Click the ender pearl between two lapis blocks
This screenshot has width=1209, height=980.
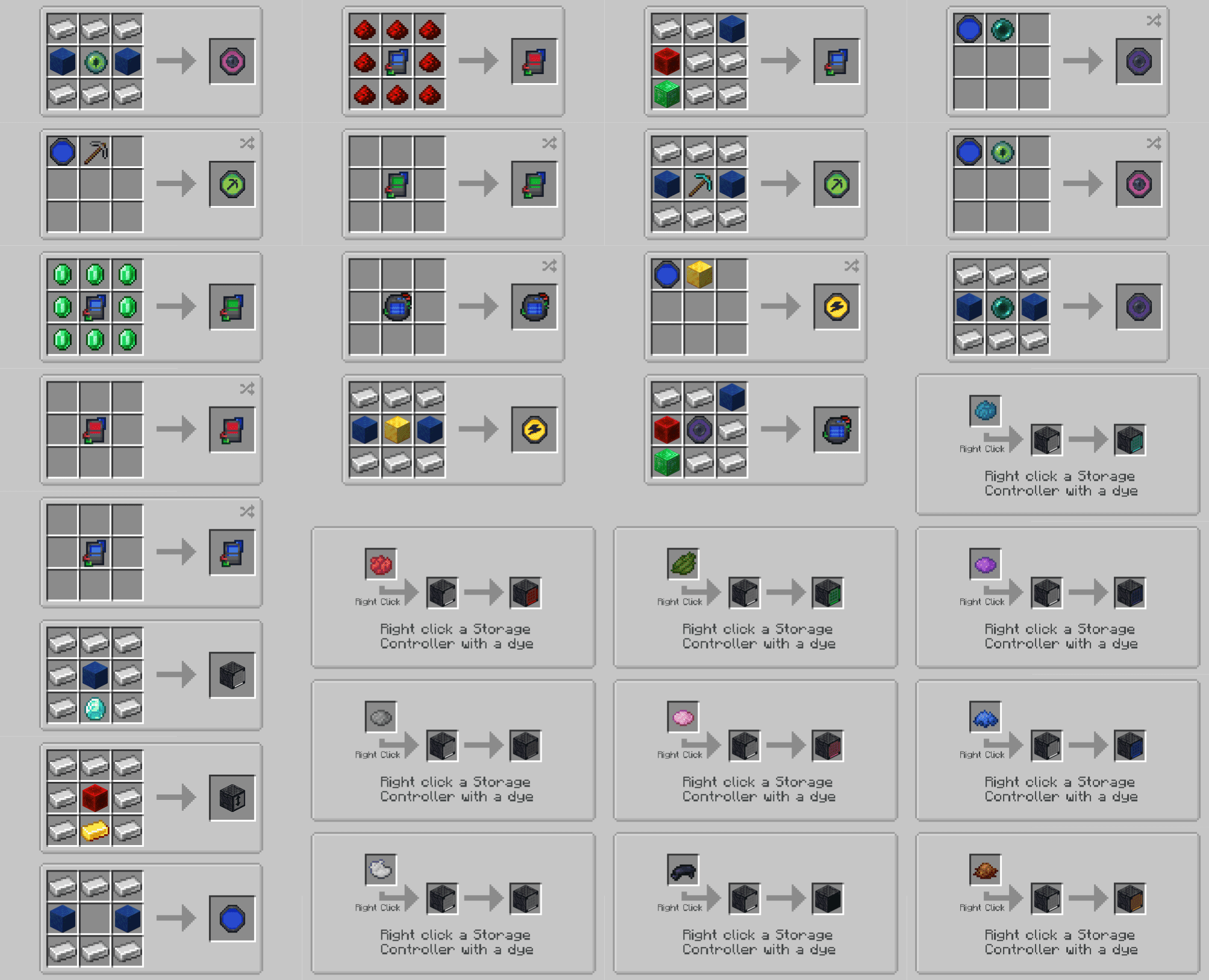(x=1002, y=307)
